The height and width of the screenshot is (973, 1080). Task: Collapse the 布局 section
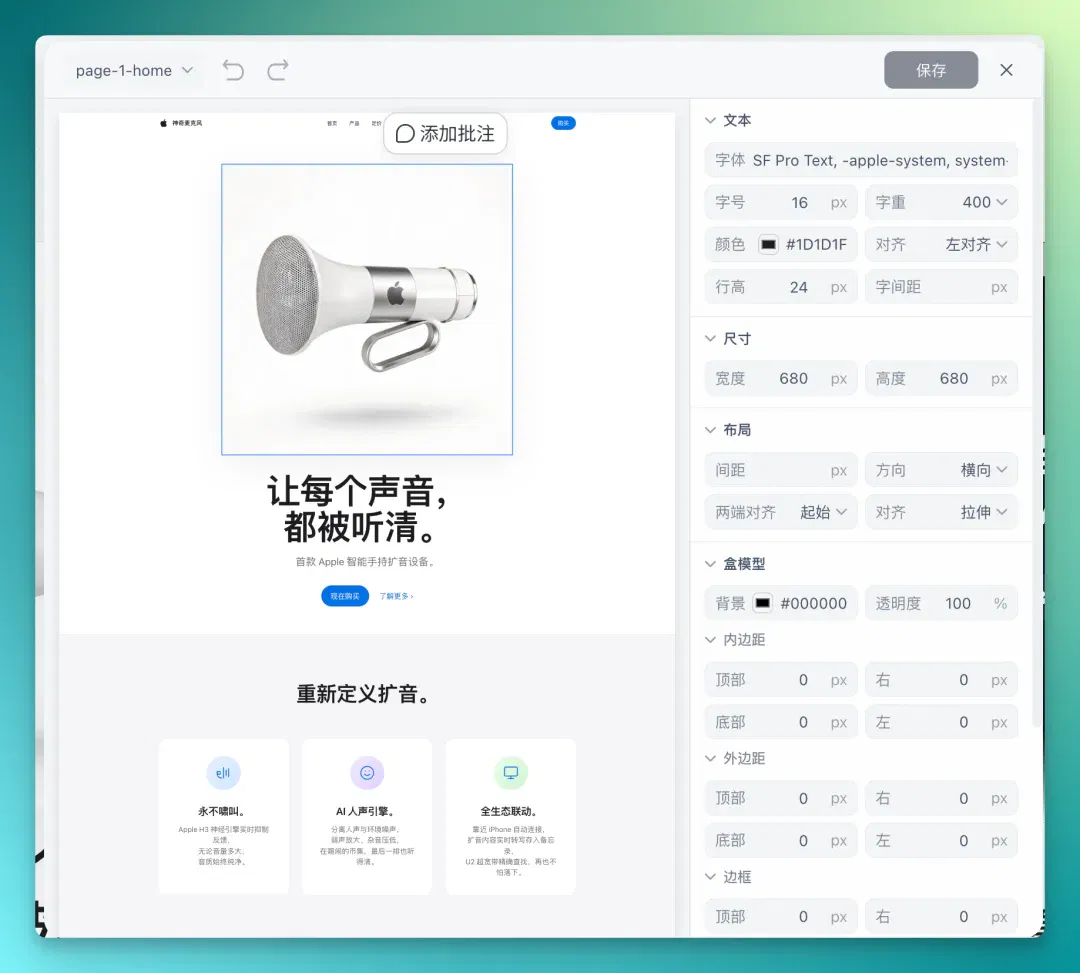[710, 430]
